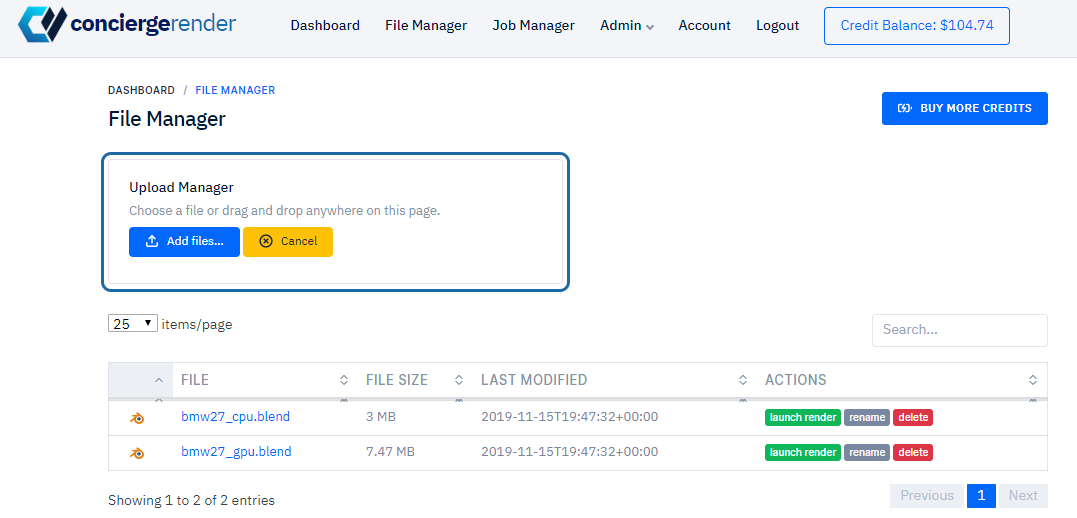Click FILE MANAGER breadcrumb link

(235, 90)
